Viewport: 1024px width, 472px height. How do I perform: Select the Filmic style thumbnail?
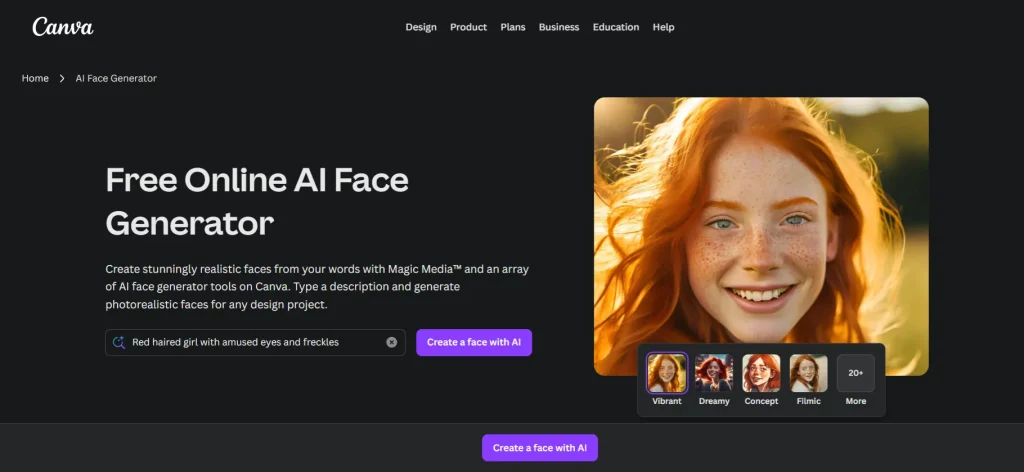click(x=808, y=373)
